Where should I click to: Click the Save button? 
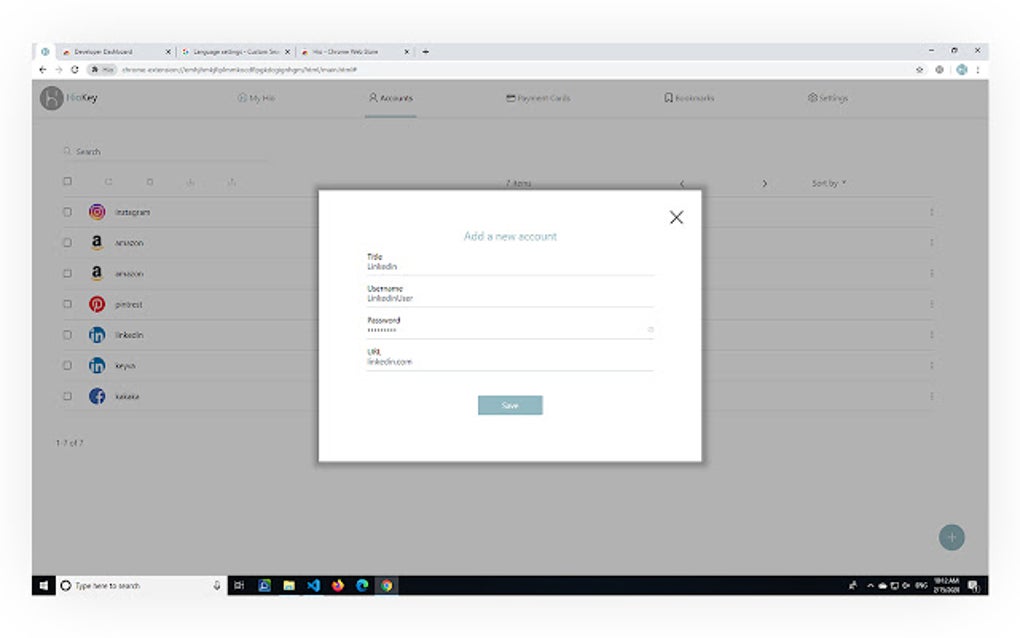510,405
